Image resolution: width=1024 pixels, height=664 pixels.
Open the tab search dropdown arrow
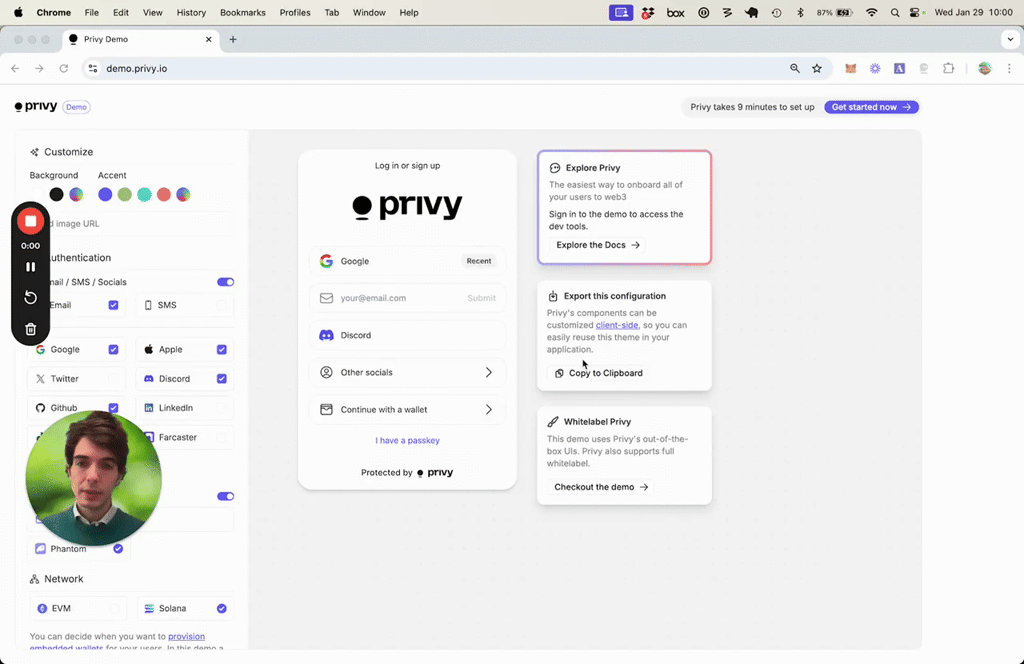click(x=1010, y=39)
